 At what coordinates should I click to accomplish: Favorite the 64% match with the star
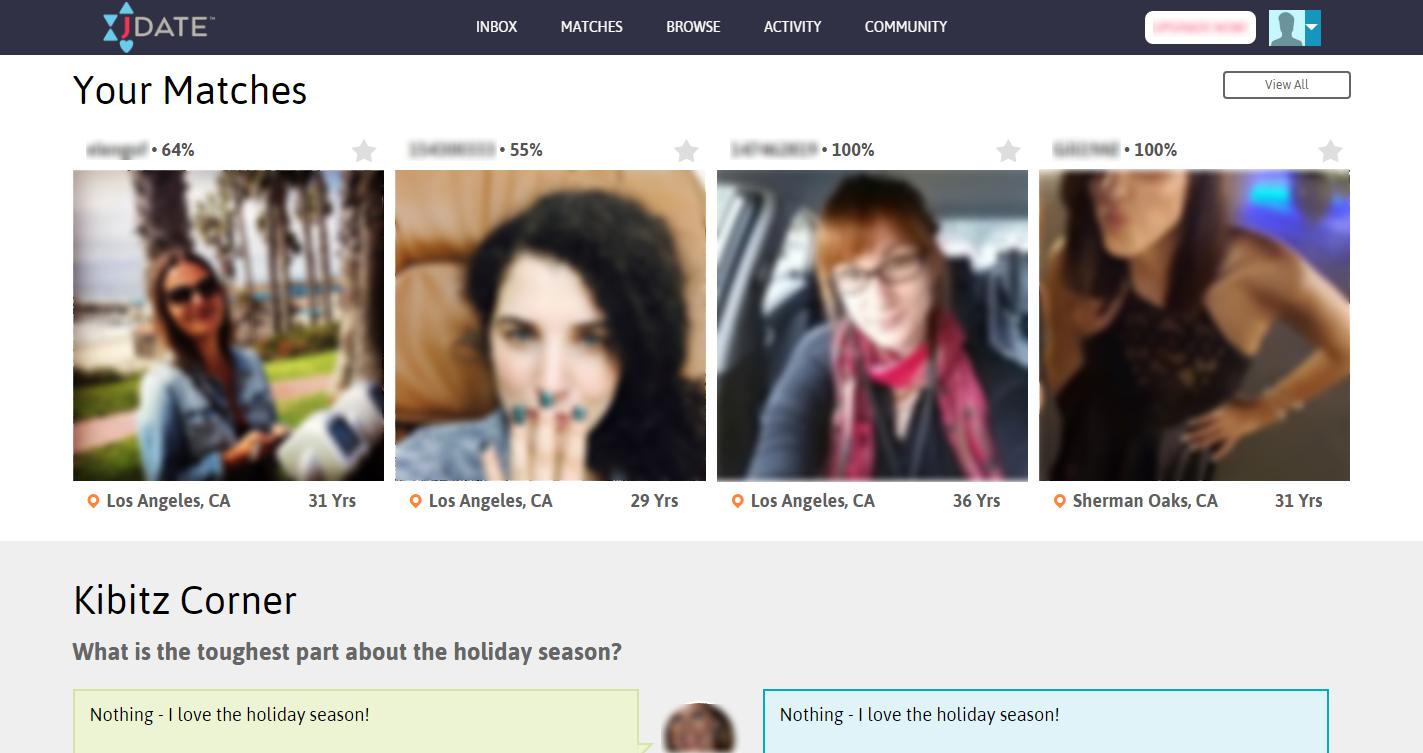pos(364,151)
